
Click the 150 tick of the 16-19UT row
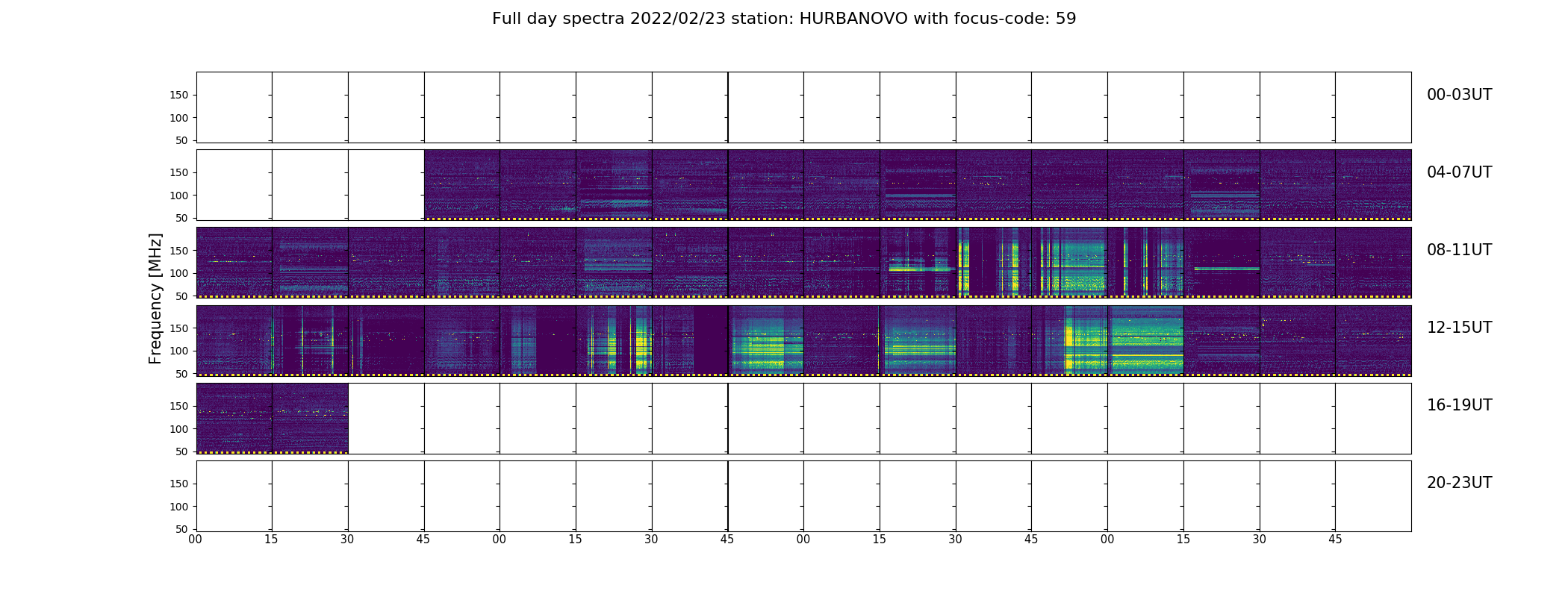[179, 405]
